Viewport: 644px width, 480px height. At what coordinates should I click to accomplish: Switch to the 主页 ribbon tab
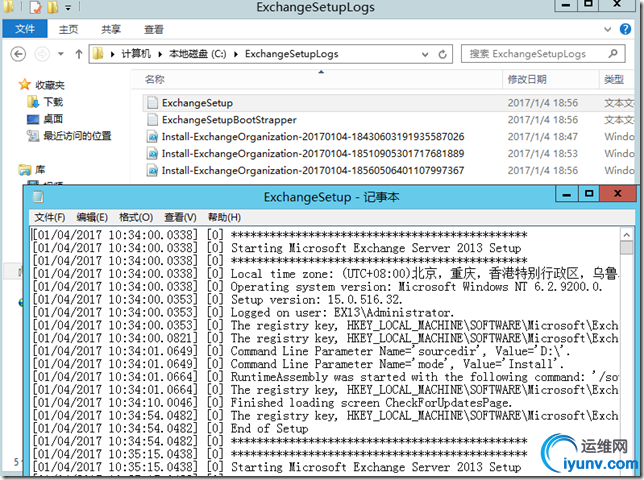tap(68, 30)
